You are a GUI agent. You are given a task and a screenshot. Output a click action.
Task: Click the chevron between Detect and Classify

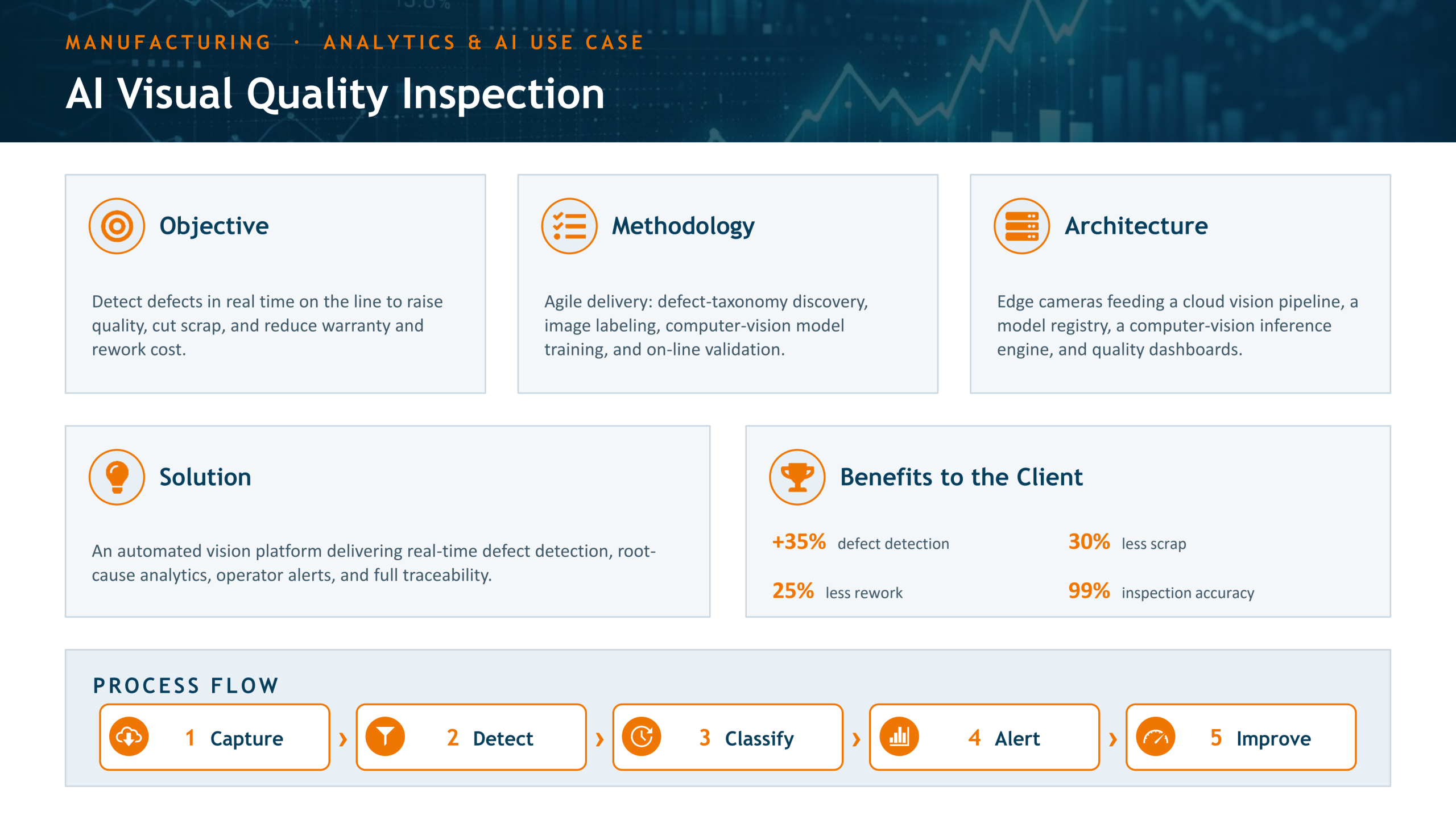click(599, 739)
